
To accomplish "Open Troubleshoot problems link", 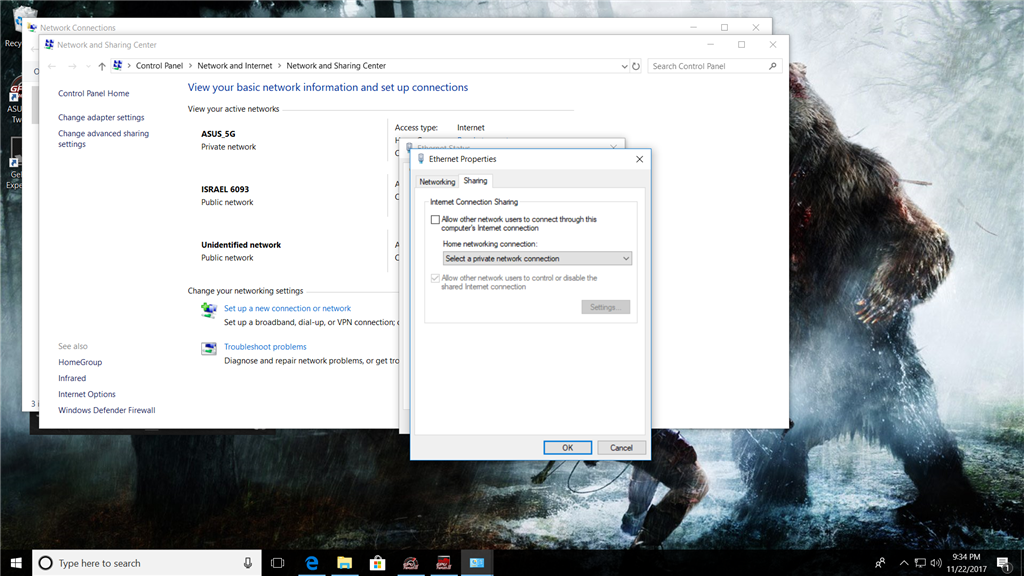I will tap(265, 347).
